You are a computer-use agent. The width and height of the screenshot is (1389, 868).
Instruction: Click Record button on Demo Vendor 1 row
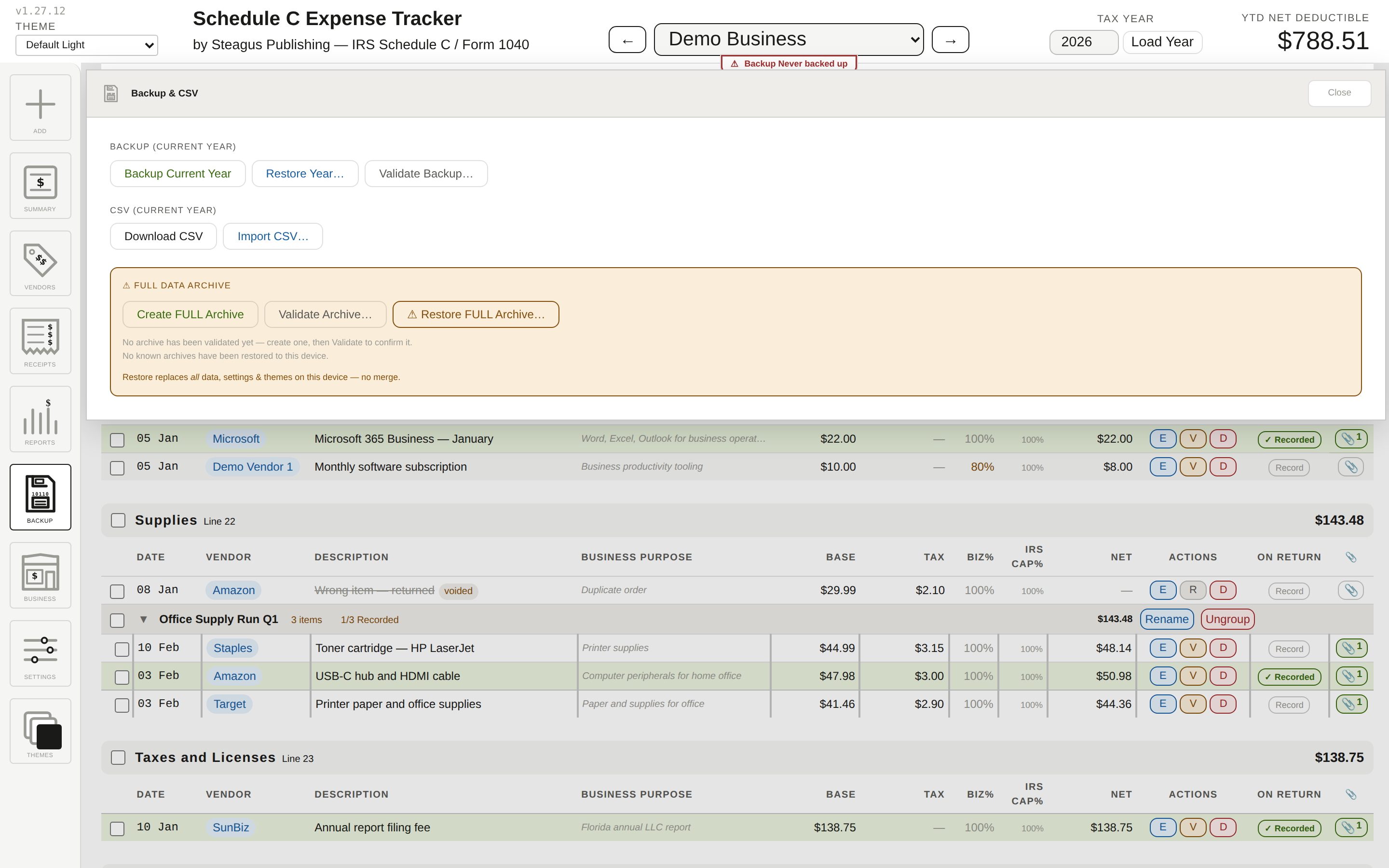[x=1289, y=467]
